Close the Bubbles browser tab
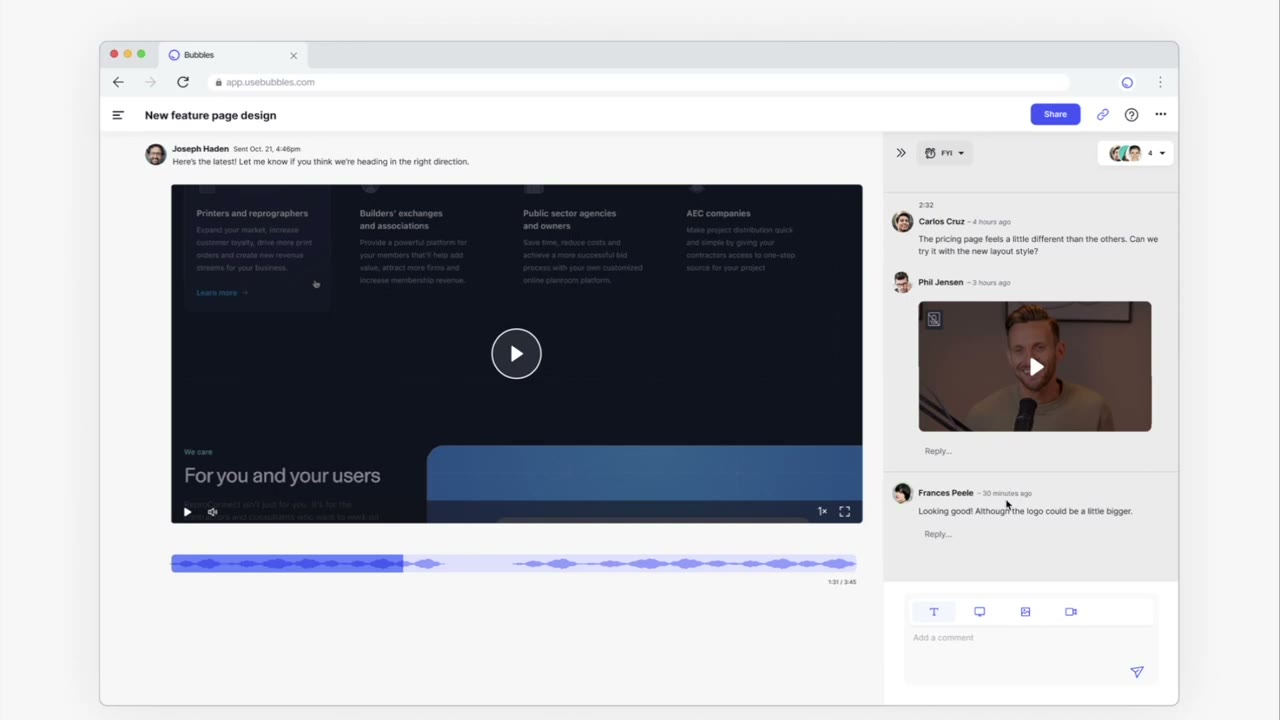The image size is (1280, 720). tap(293, 55)
